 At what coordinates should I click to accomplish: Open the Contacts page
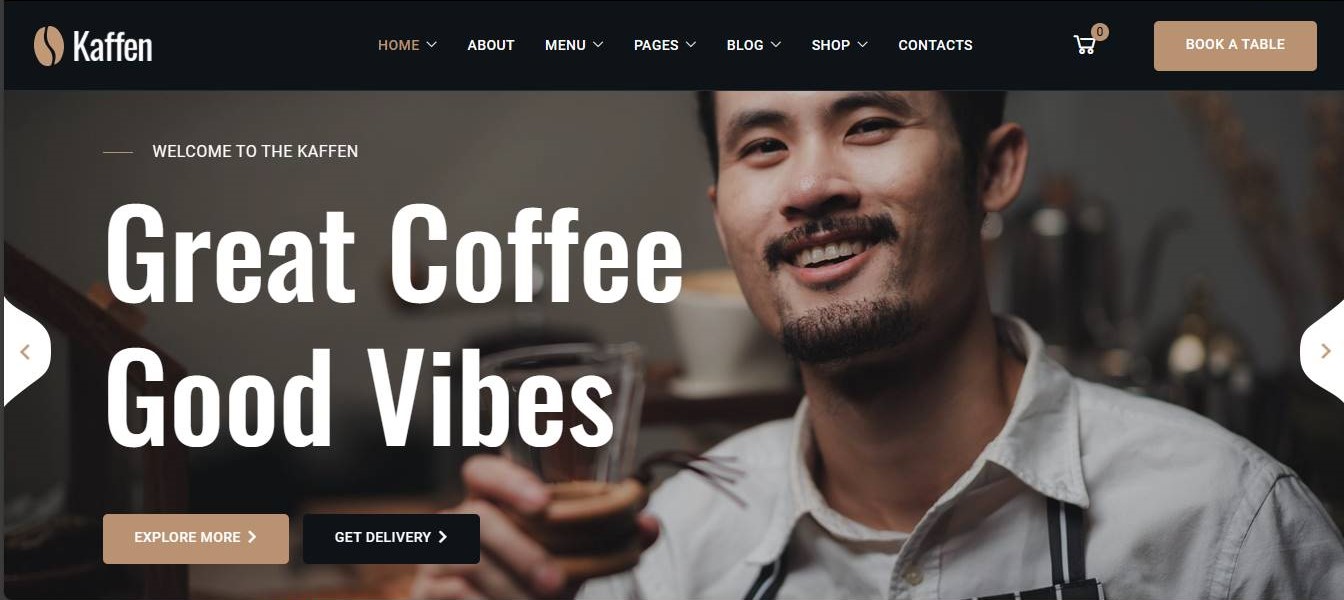click(935, 45)
